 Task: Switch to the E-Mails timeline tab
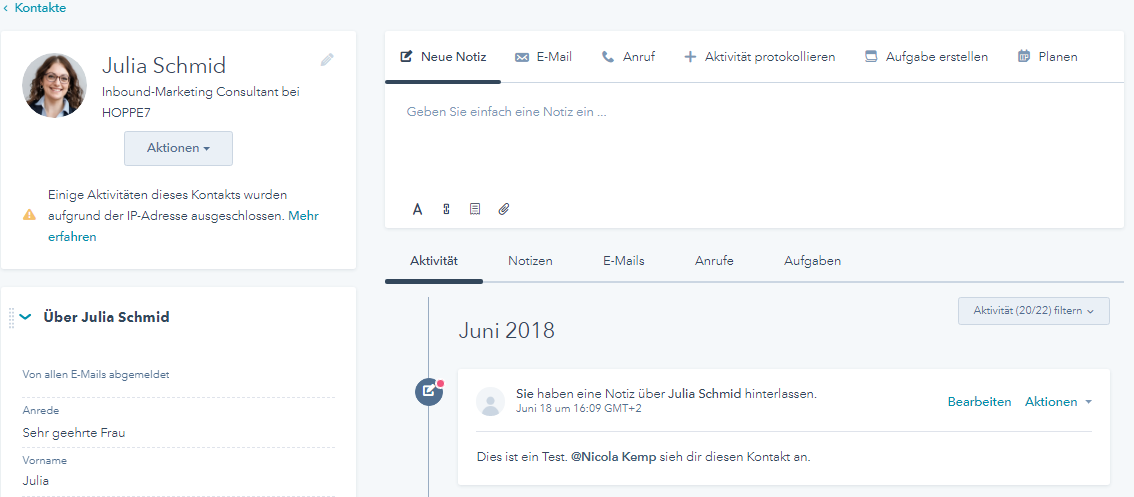(623, 261)
